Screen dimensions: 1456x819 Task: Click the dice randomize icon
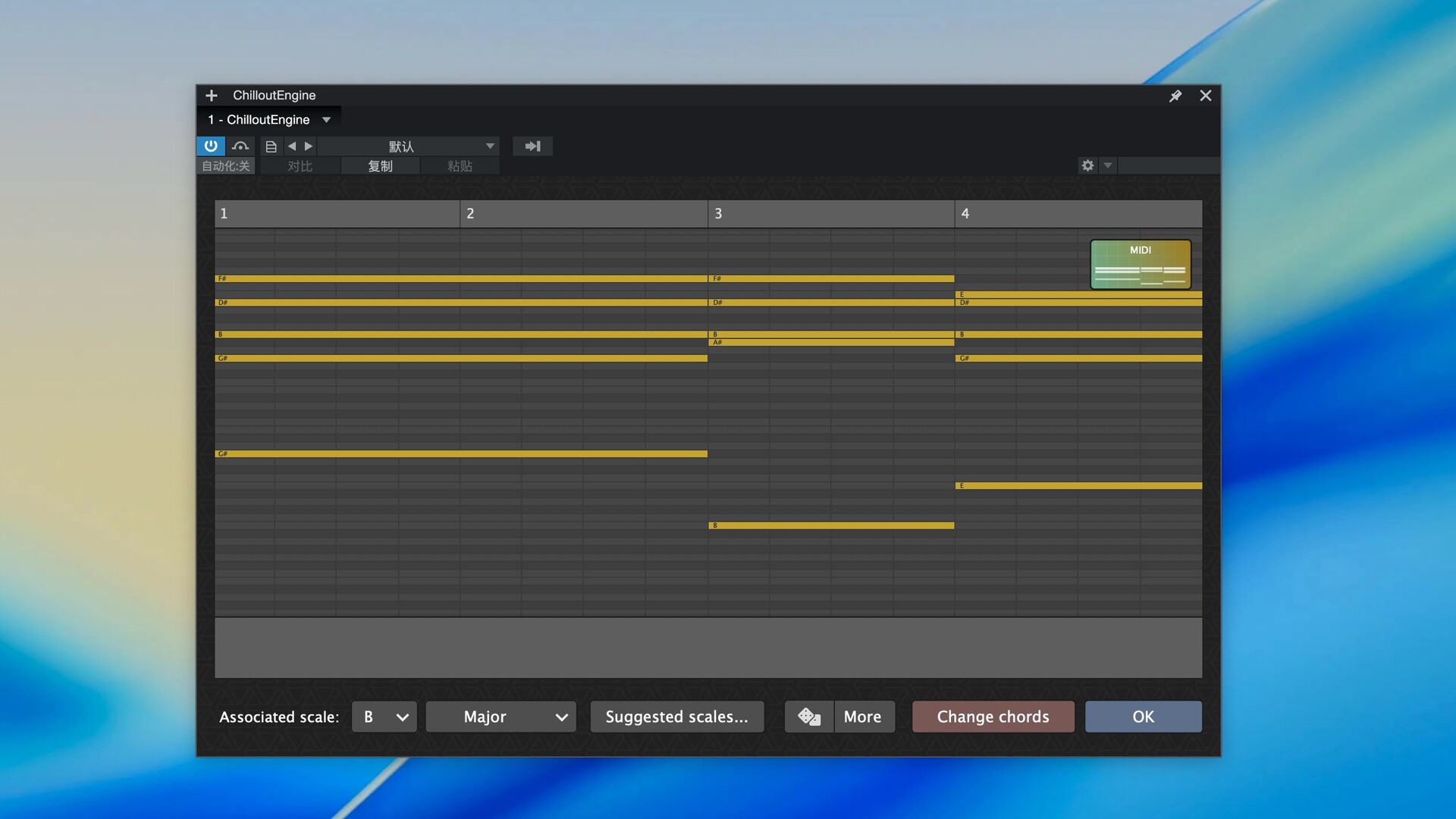point(809,717)
